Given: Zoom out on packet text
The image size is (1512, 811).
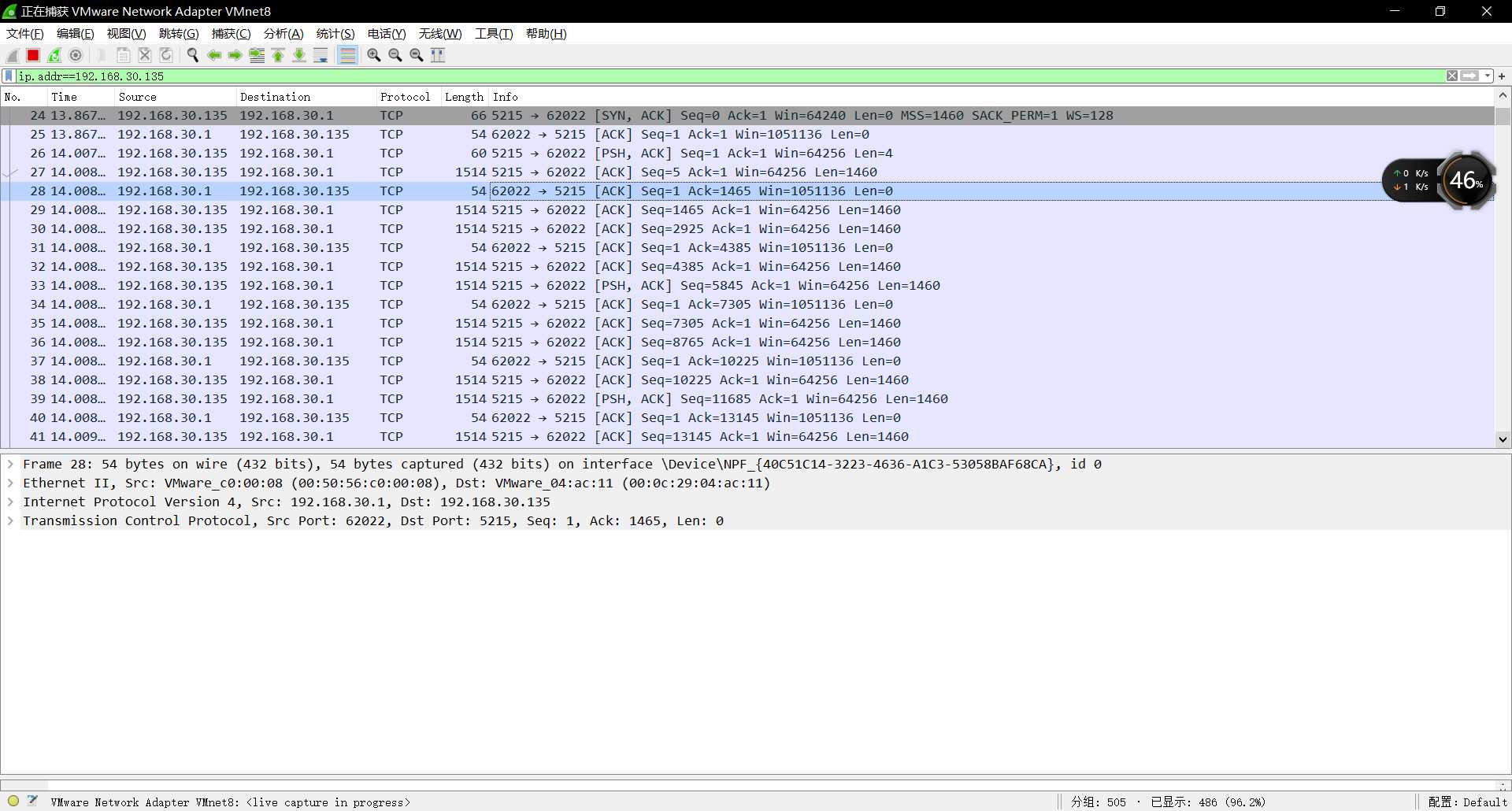Looking at the screenshot, I should click(x=395, y=55).
